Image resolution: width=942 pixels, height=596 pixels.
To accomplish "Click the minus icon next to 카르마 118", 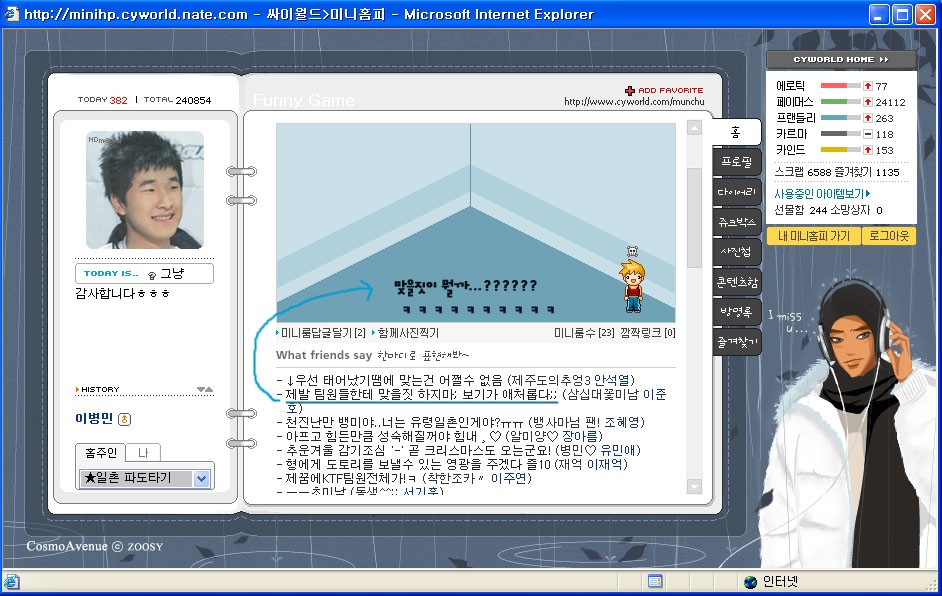I will [868, 134].
